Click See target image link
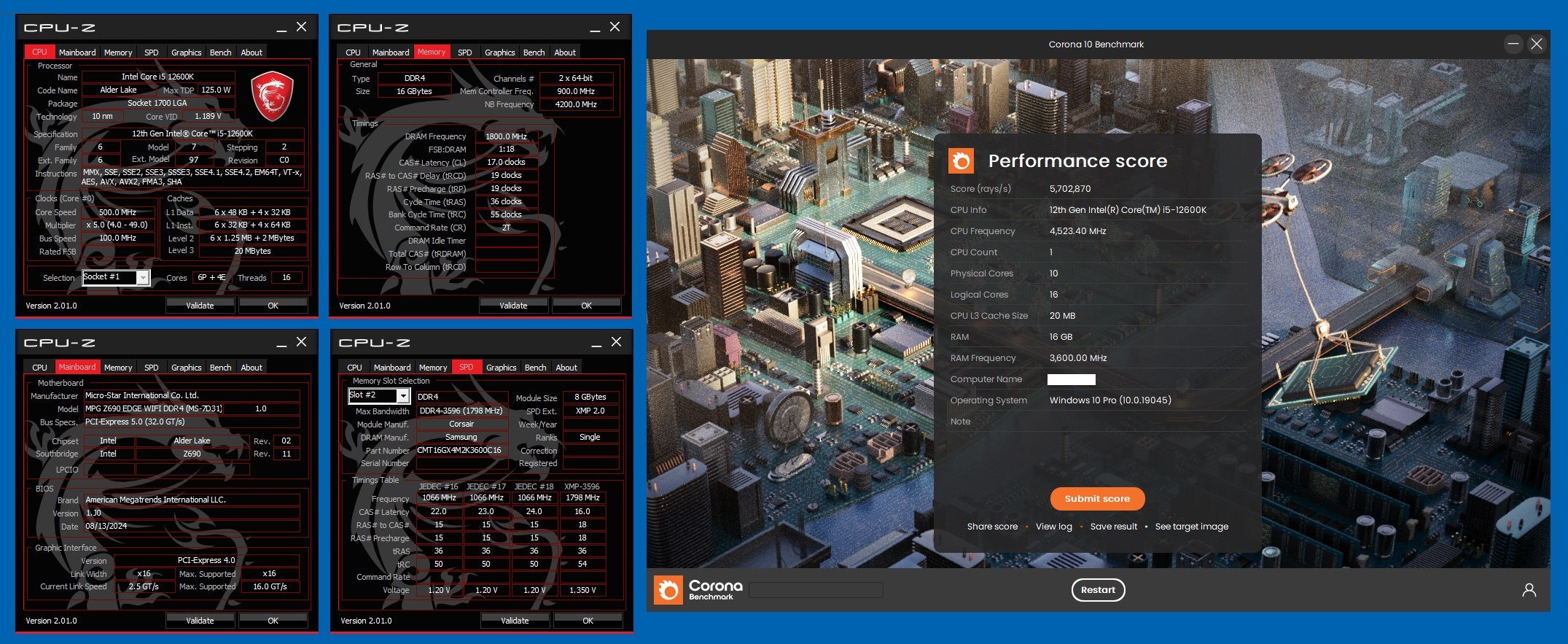Viewport: 1568px width, 644px height. pyautogui.click(x=1192, y=527)
